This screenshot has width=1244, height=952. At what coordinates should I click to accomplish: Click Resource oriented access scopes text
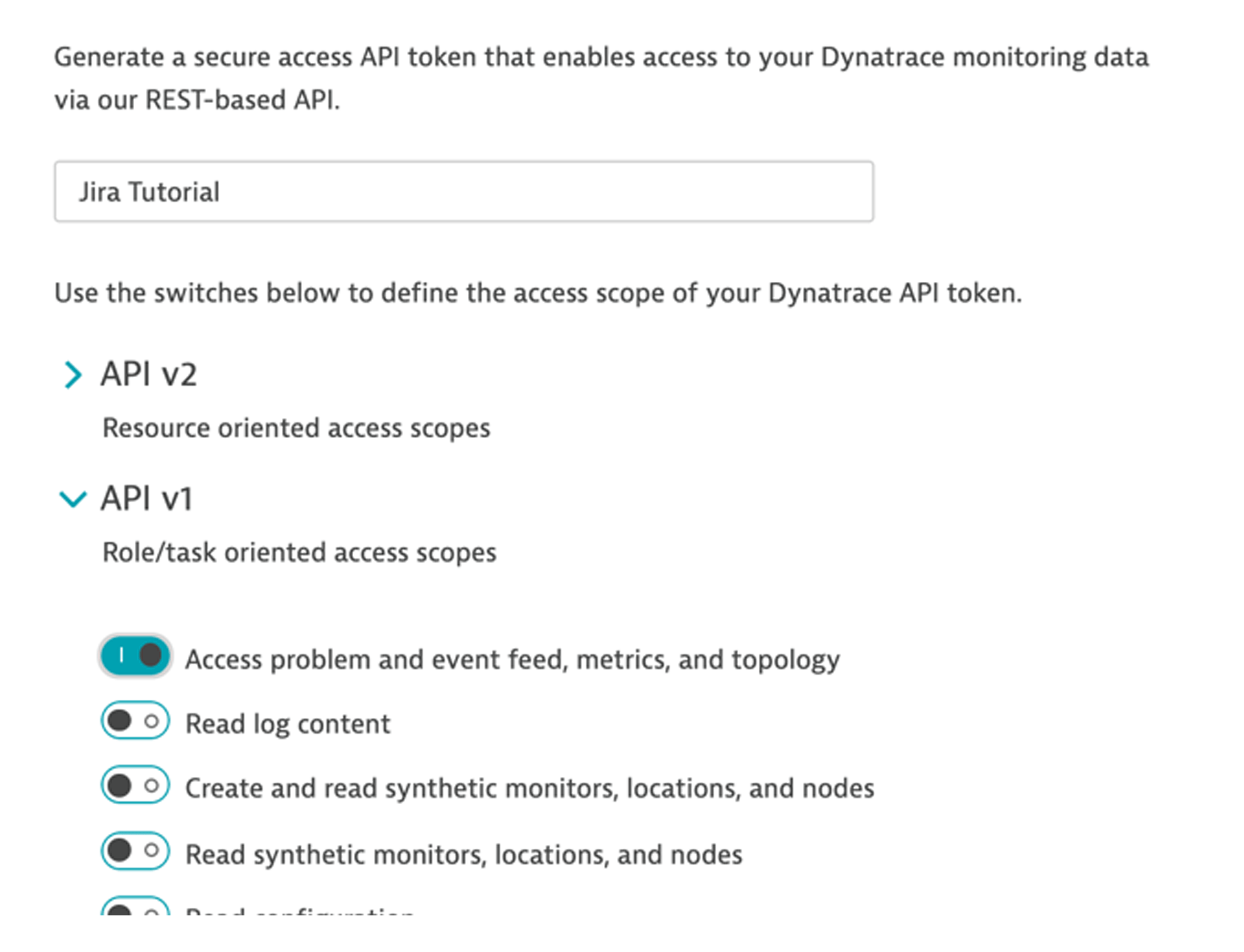tap(296, 427)
